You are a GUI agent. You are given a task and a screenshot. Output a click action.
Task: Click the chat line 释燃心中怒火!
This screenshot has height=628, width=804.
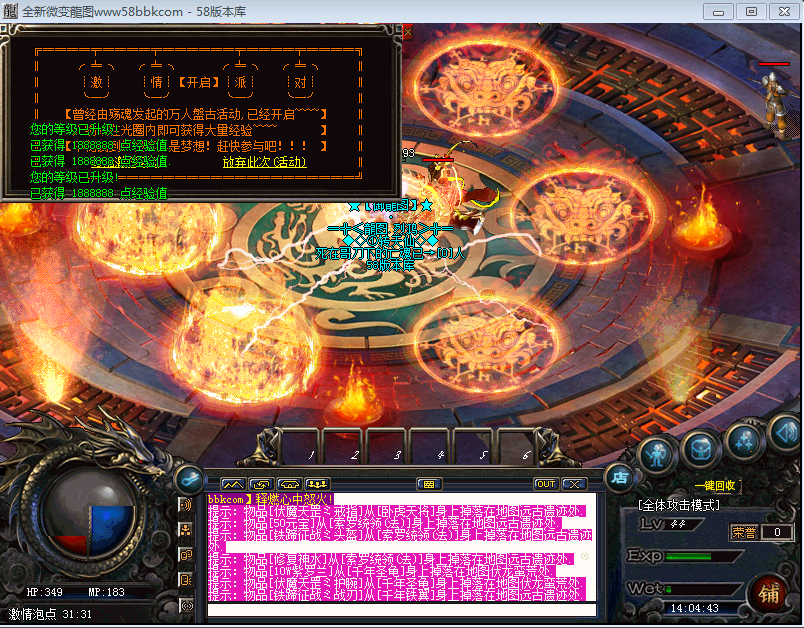[x=270, y=499]
